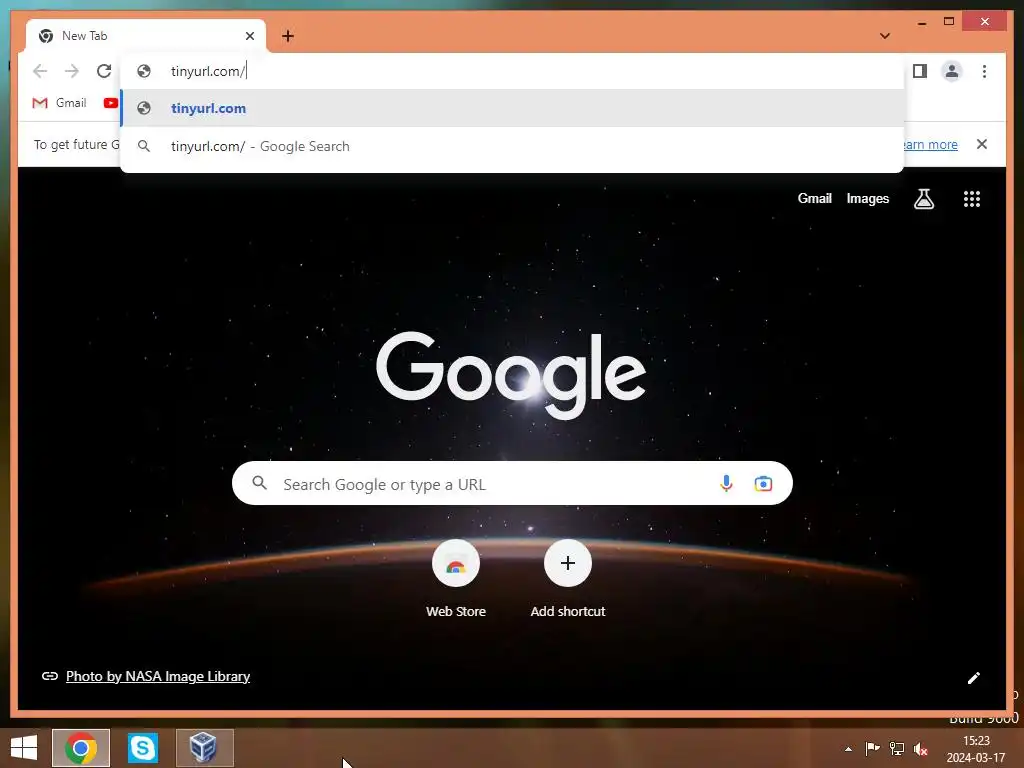
Task: Click the Google logo doodle
Action: (511, 376)
